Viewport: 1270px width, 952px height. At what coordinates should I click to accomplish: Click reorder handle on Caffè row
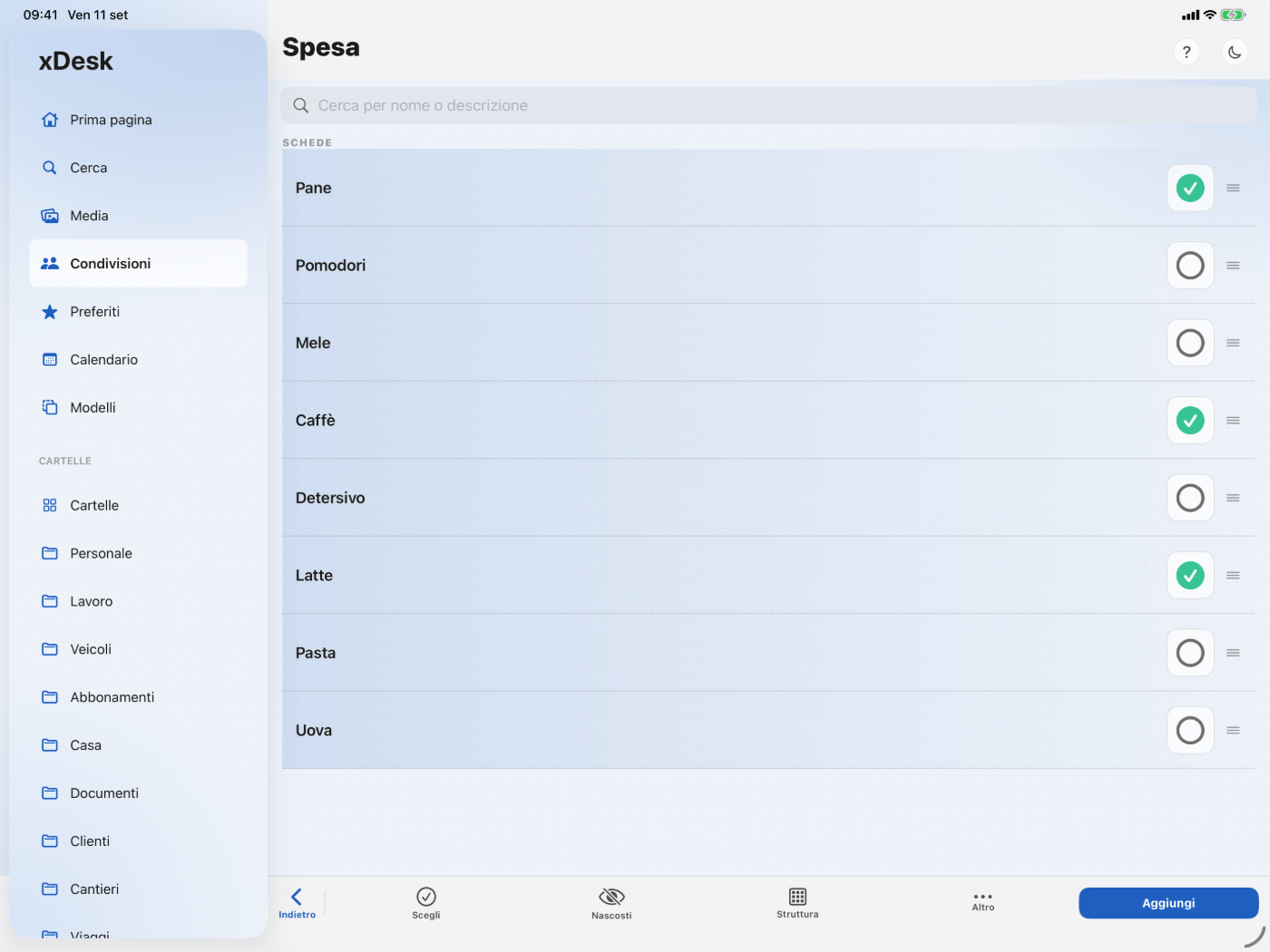(x=1233, y=421)
